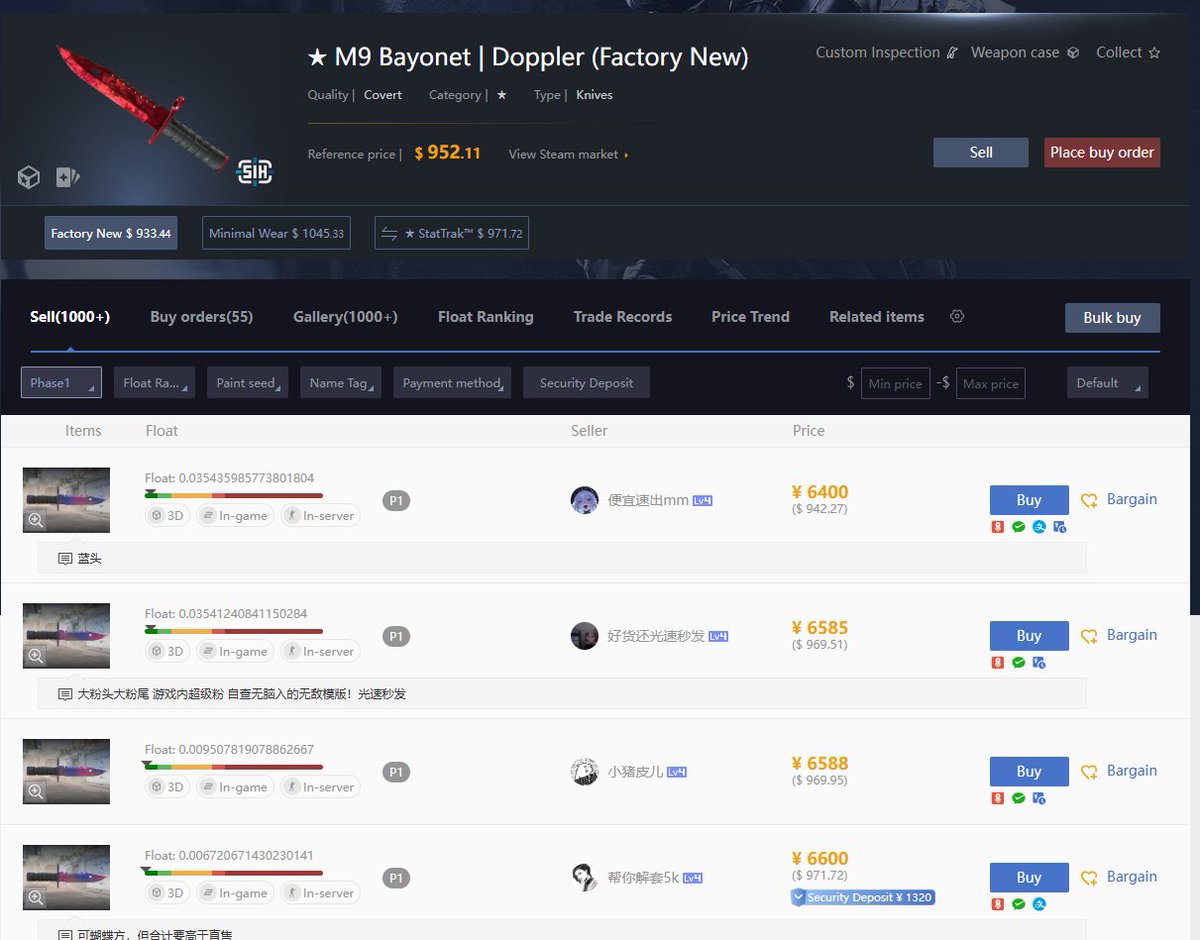Open the Weapon case link
Screen dimensions: 1200x940
(x=1025, y=52)
